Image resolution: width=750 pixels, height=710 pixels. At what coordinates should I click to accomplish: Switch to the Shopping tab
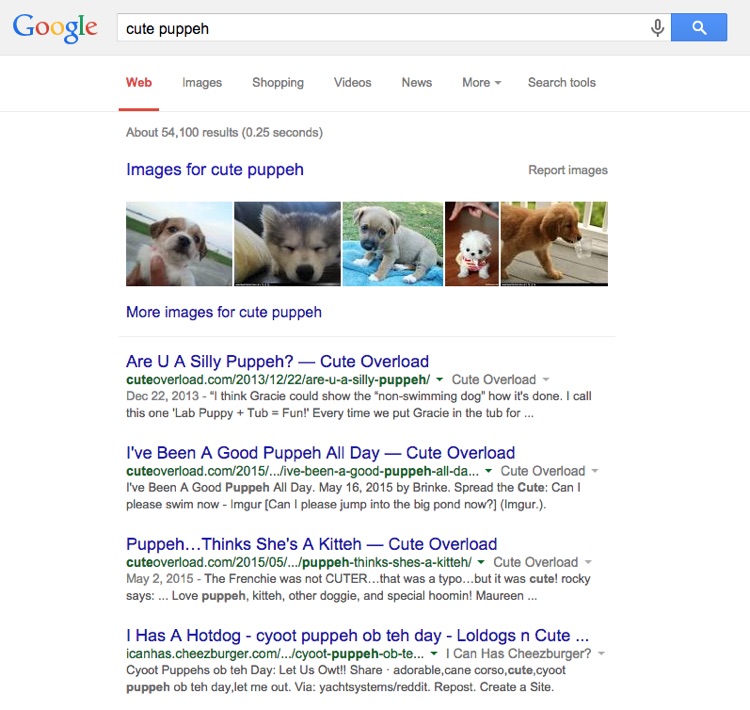[x=278, y=82]
